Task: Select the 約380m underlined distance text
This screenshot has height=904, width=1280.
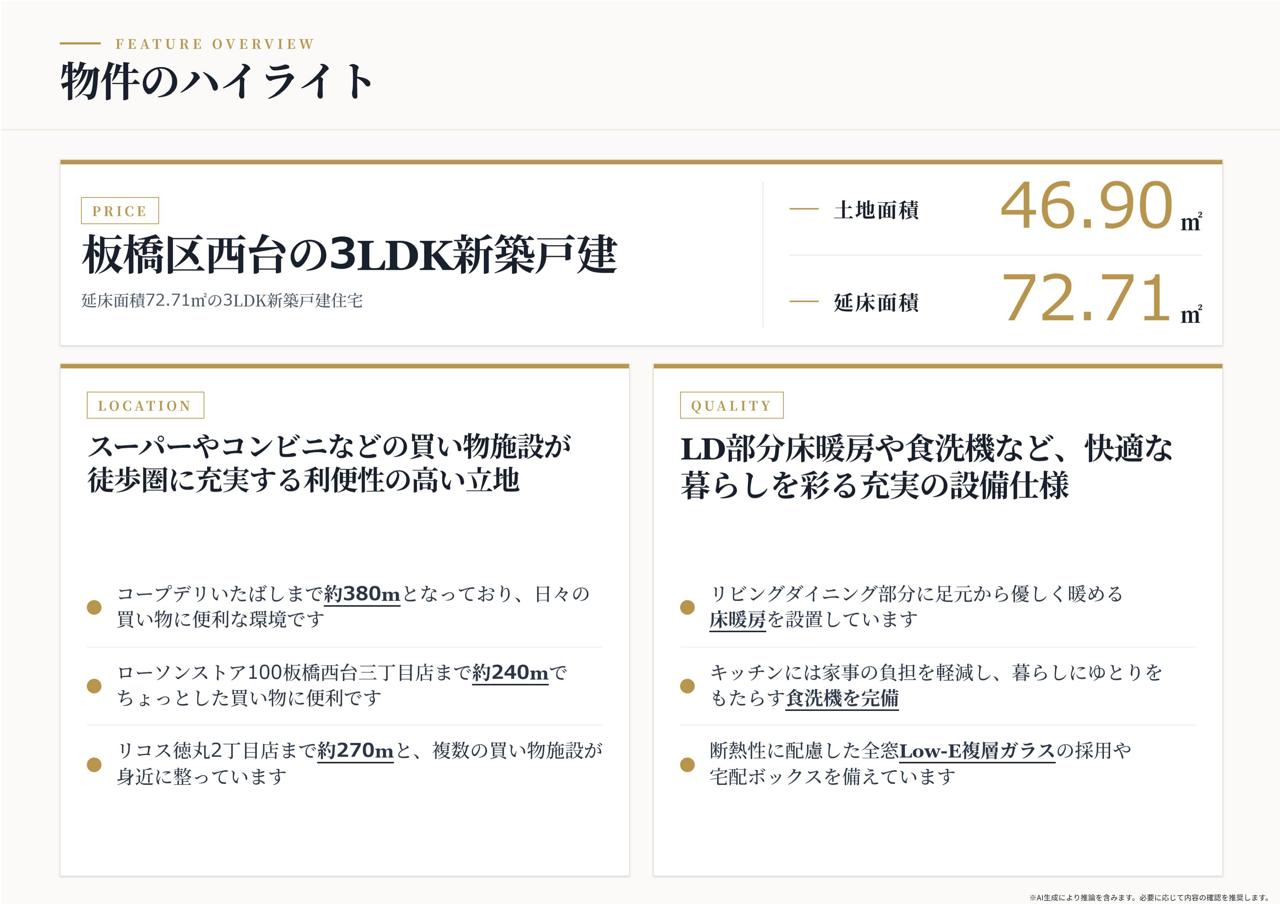Action: coord(362,594)
